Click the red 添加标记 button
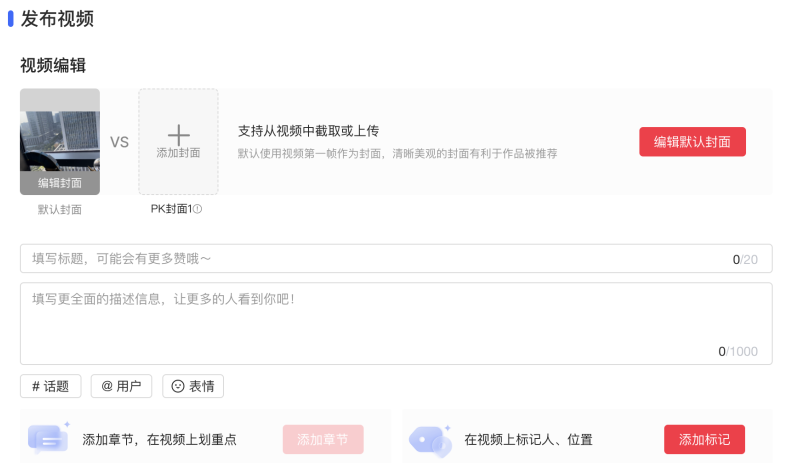Screen dimensions: 787x463 pyautogui.click(x=704, y=439)
